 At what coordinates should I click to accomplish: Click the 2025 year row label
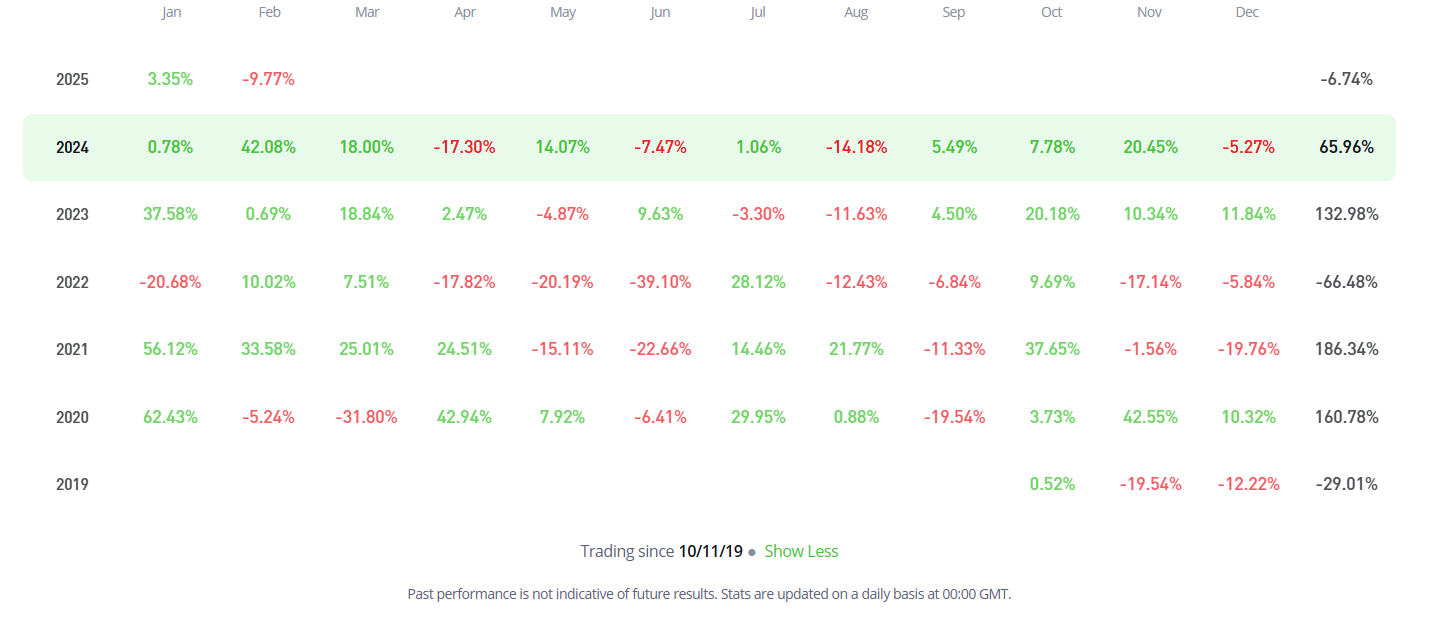click(72, 79)
